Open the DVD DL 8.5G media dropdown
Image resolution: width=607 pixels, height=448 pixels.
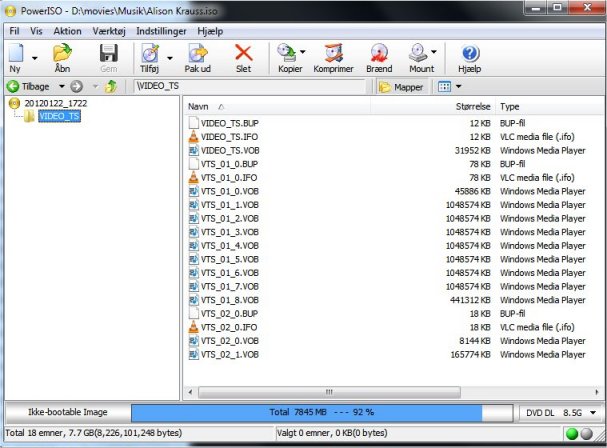561,413
